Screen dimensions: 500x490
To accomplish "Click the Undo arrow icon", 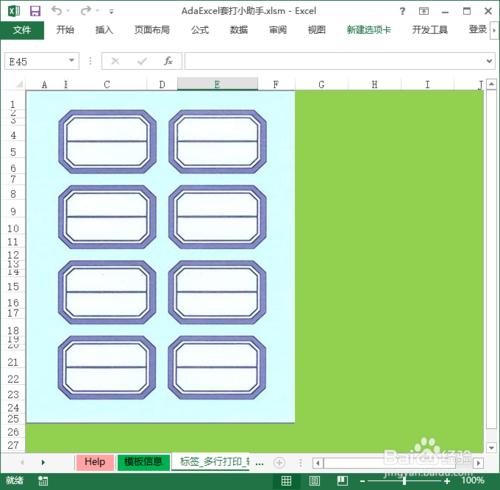I will pos(56,11).
